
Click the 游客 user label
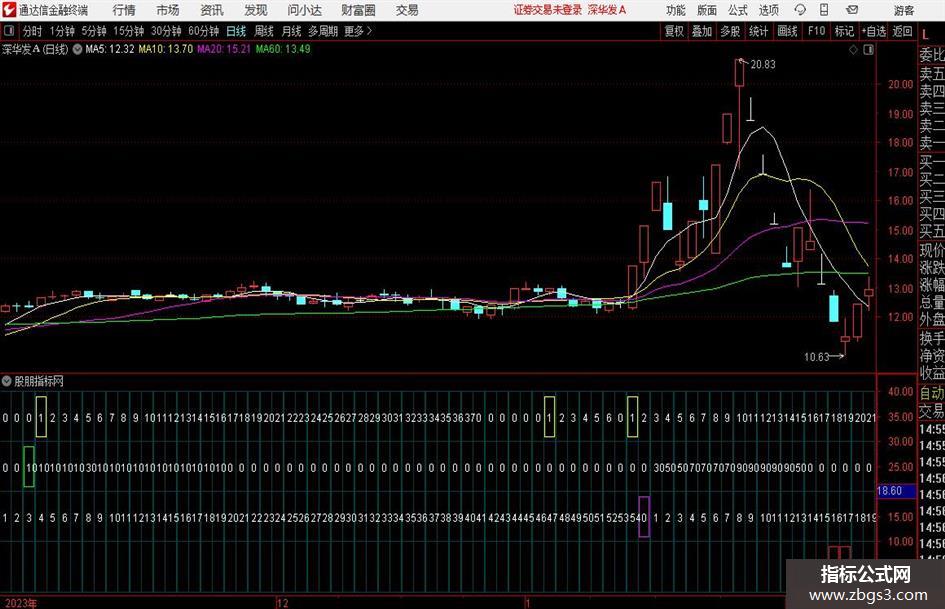(x=904, y=10)
